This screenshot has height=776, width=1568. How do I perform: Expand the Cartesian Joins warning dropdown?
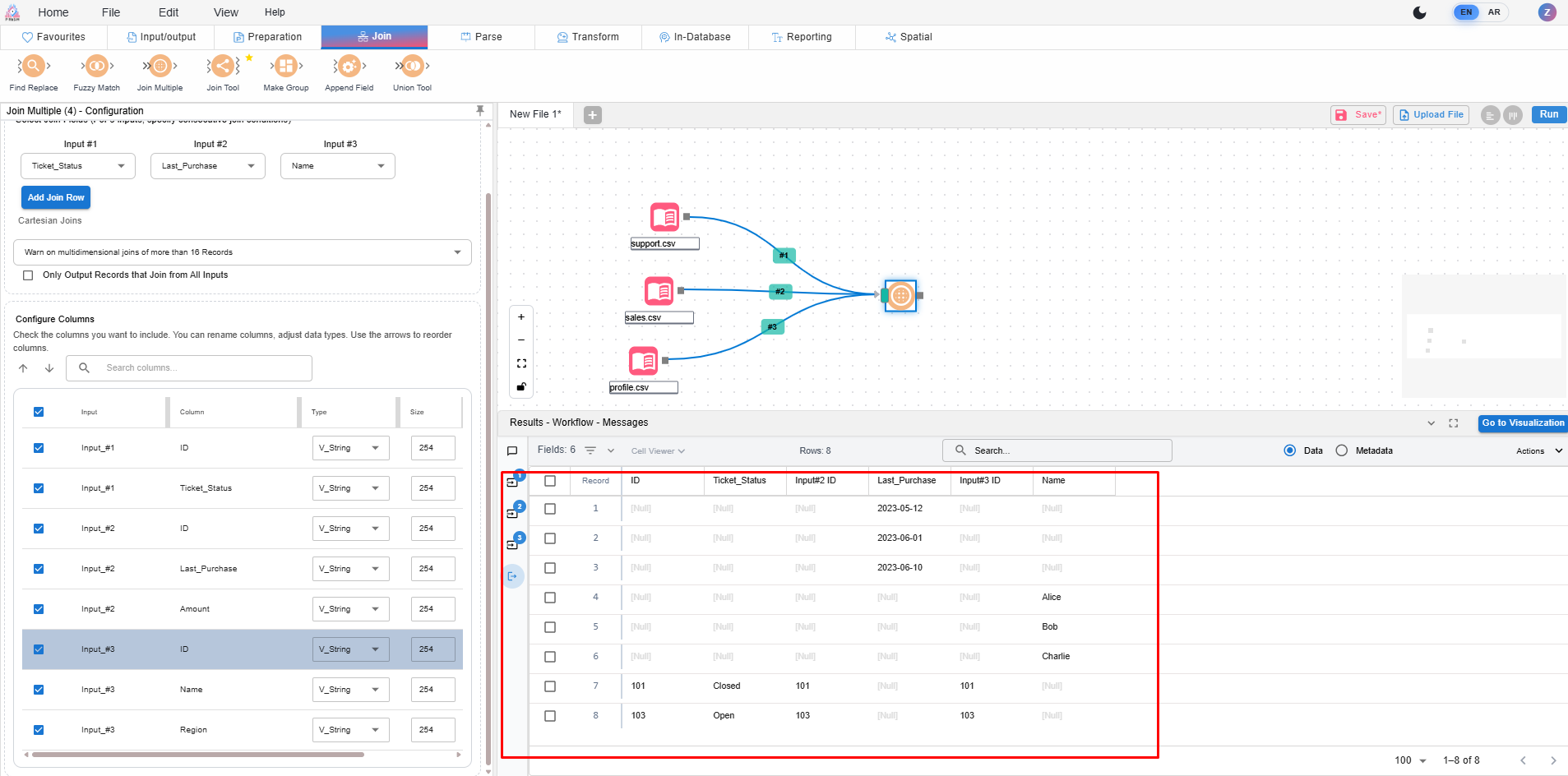click(x=242, y=252)
